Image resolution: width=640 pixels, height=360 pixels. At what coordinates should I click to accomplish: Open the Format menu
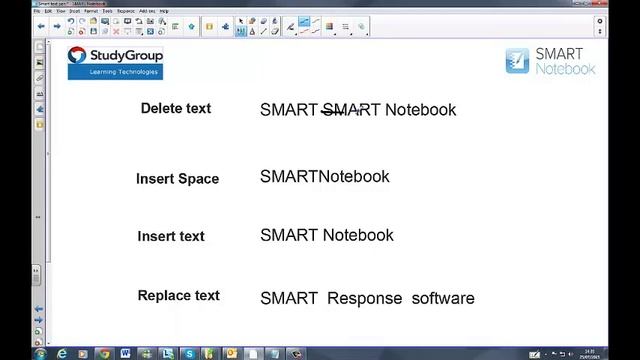[91, 11]
